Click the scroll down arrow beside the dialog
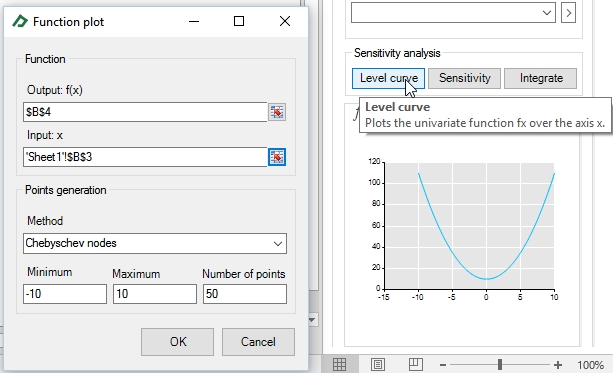 coord(312,320)
